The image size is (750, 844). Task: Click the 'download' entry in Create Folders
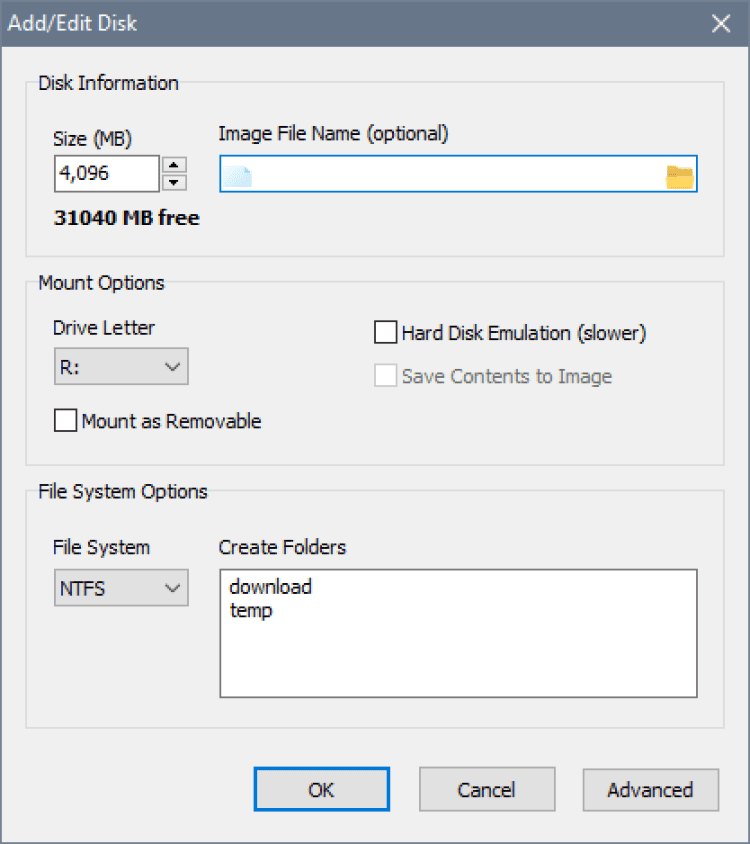tap(271, 587)
